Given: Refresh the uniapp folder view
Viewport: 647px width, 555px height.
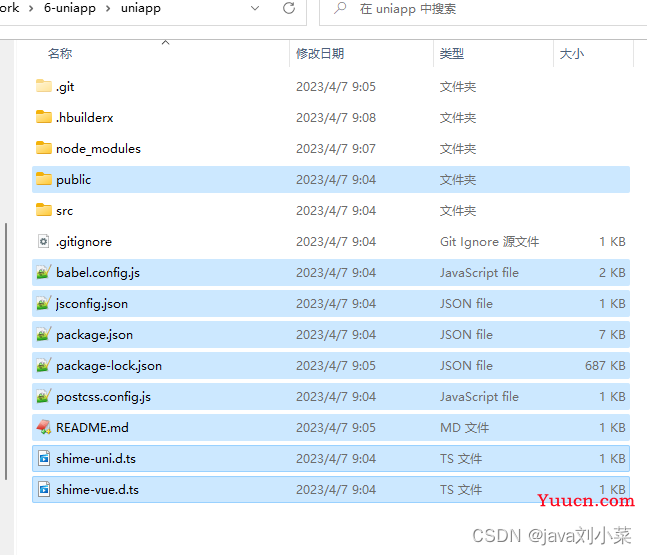Looking at the screenshot, I should (289, 8).
